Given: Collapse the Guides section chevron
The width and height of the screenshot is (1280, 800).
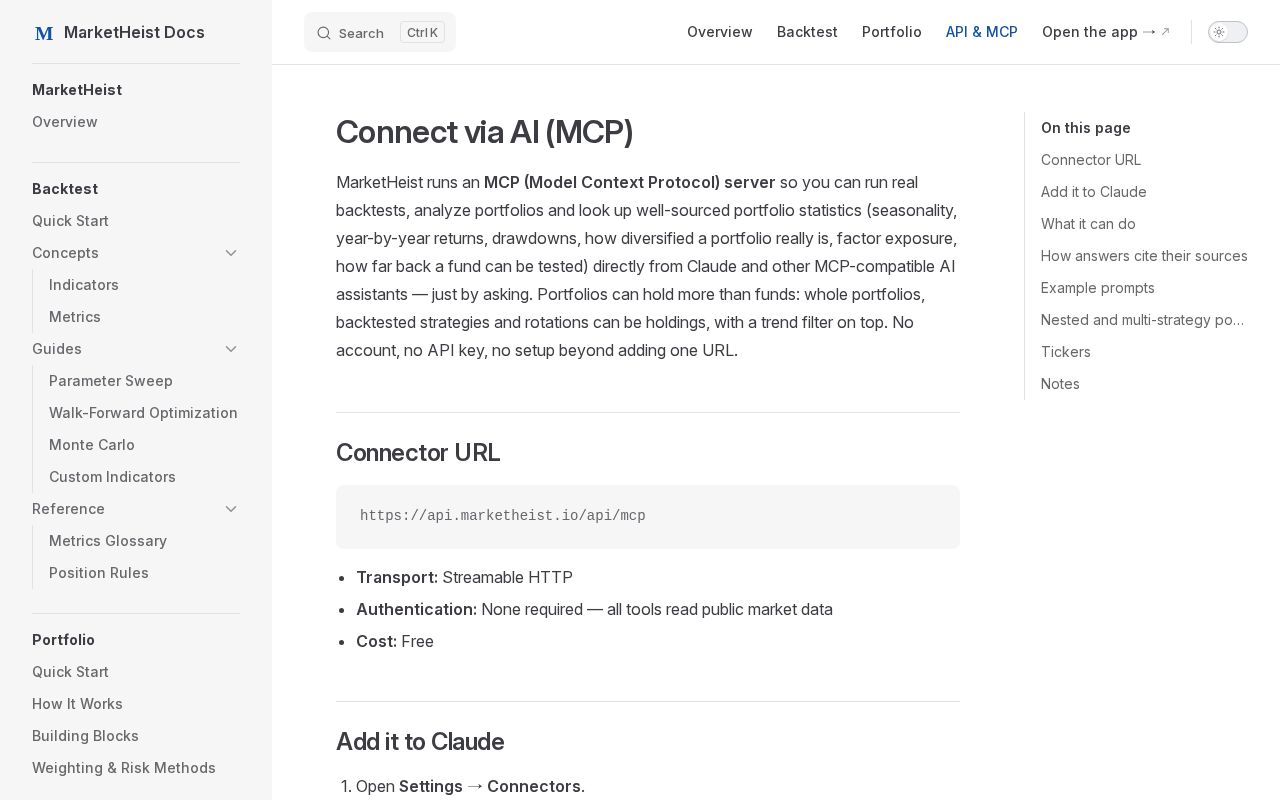Looking at the screenshot, I should [x=231, y=349].
